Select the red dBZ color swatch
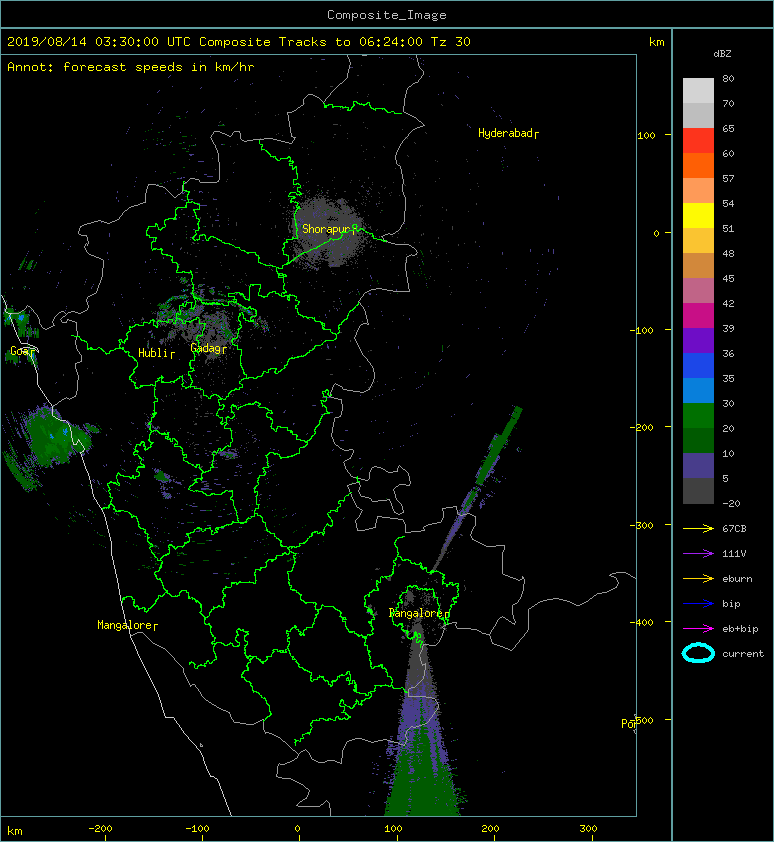 (x=698, y=140)
